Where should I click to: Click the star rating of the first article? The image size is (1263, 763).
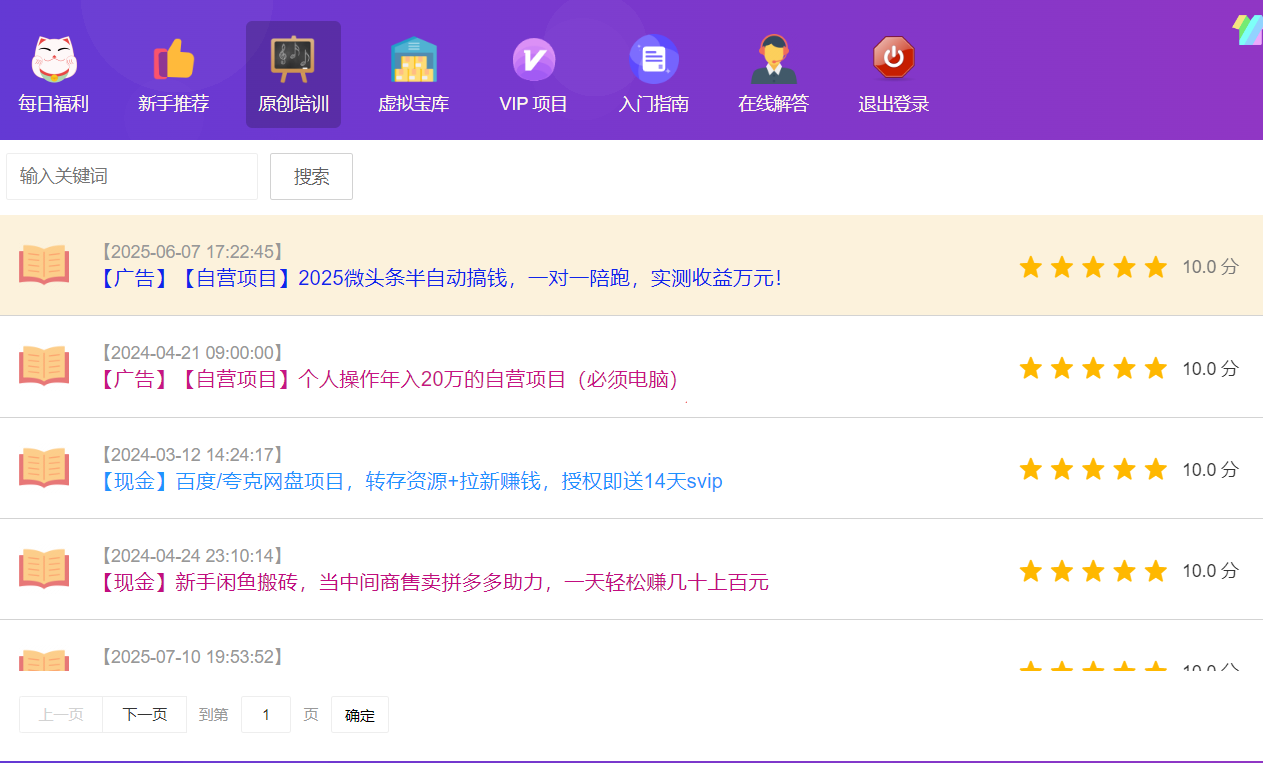1093,266
